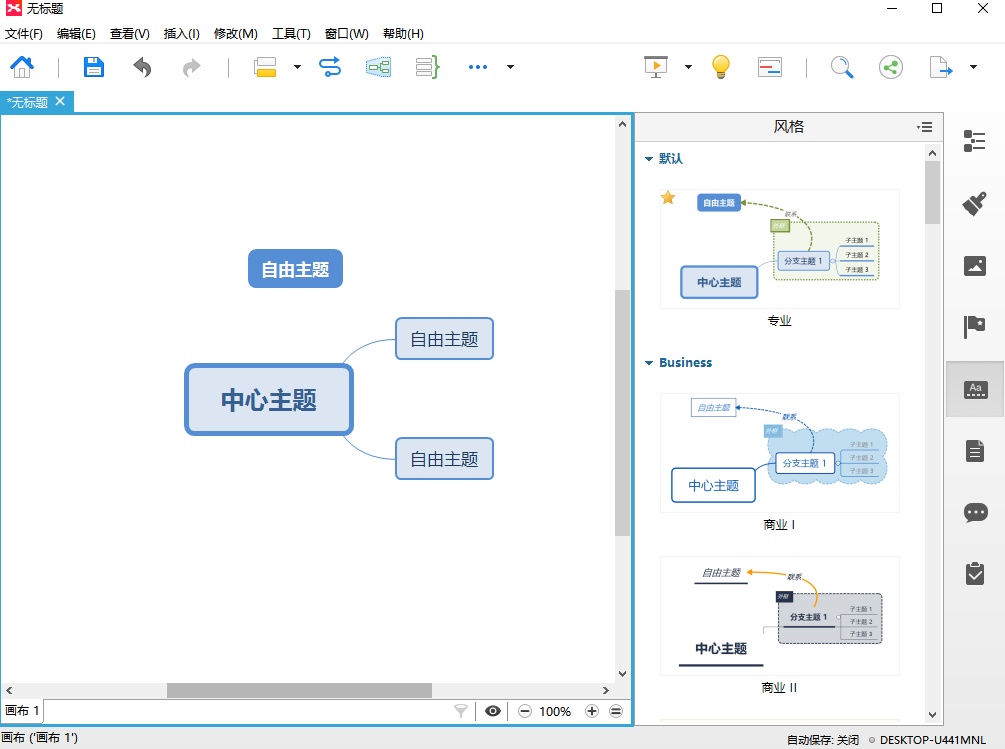This screenshot has height=749, width=1005.
Task: Open the Markers flag panel
Action: [x=974, y=327]
